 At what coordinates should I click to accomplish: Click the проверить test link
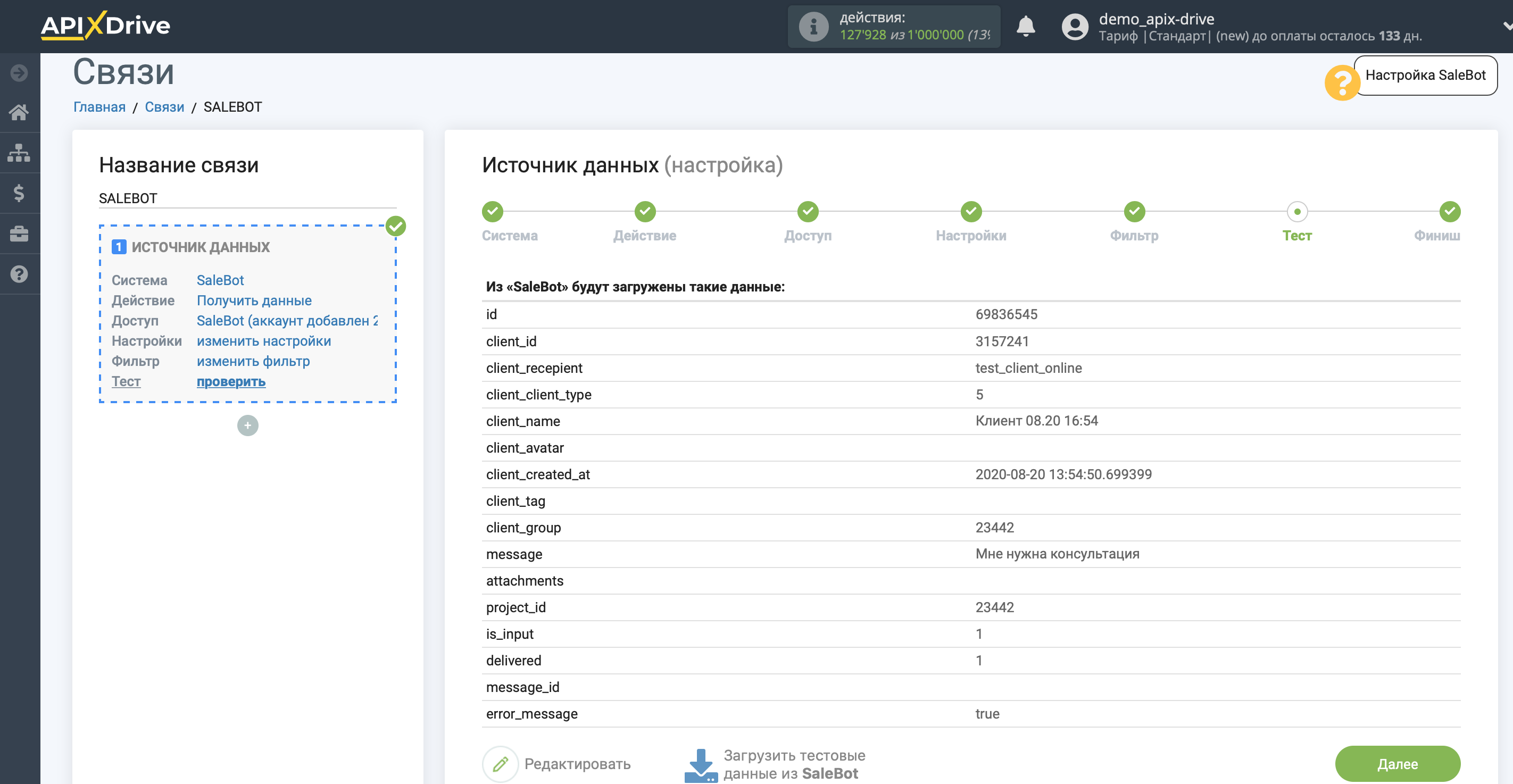point(231,382)
